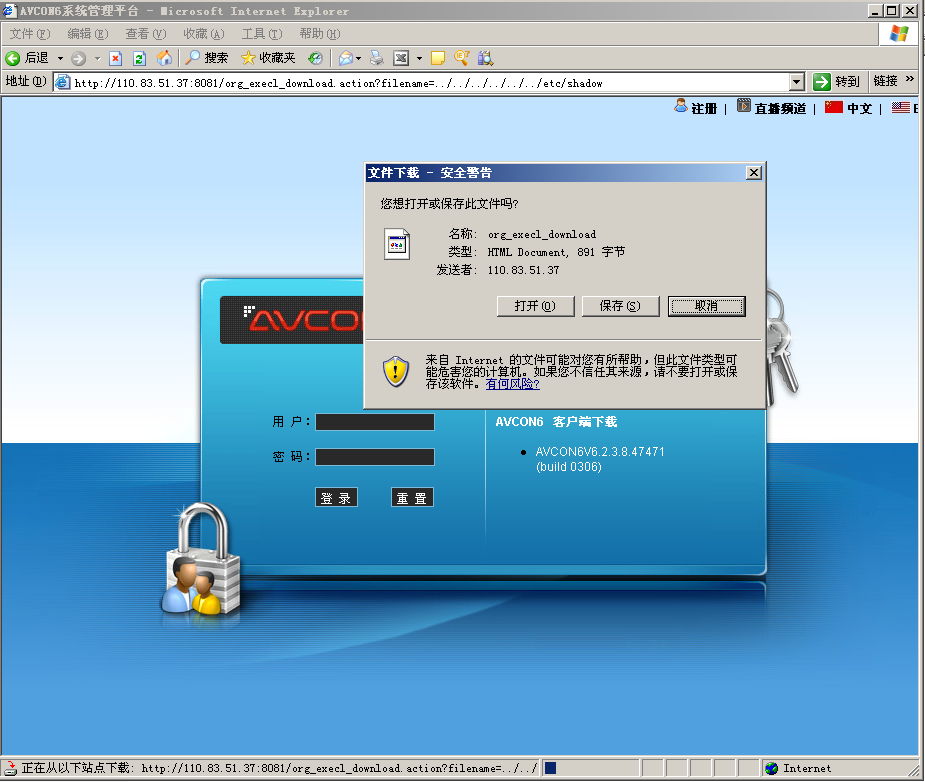Open the File (文件) menu

(x=30, y=34)
